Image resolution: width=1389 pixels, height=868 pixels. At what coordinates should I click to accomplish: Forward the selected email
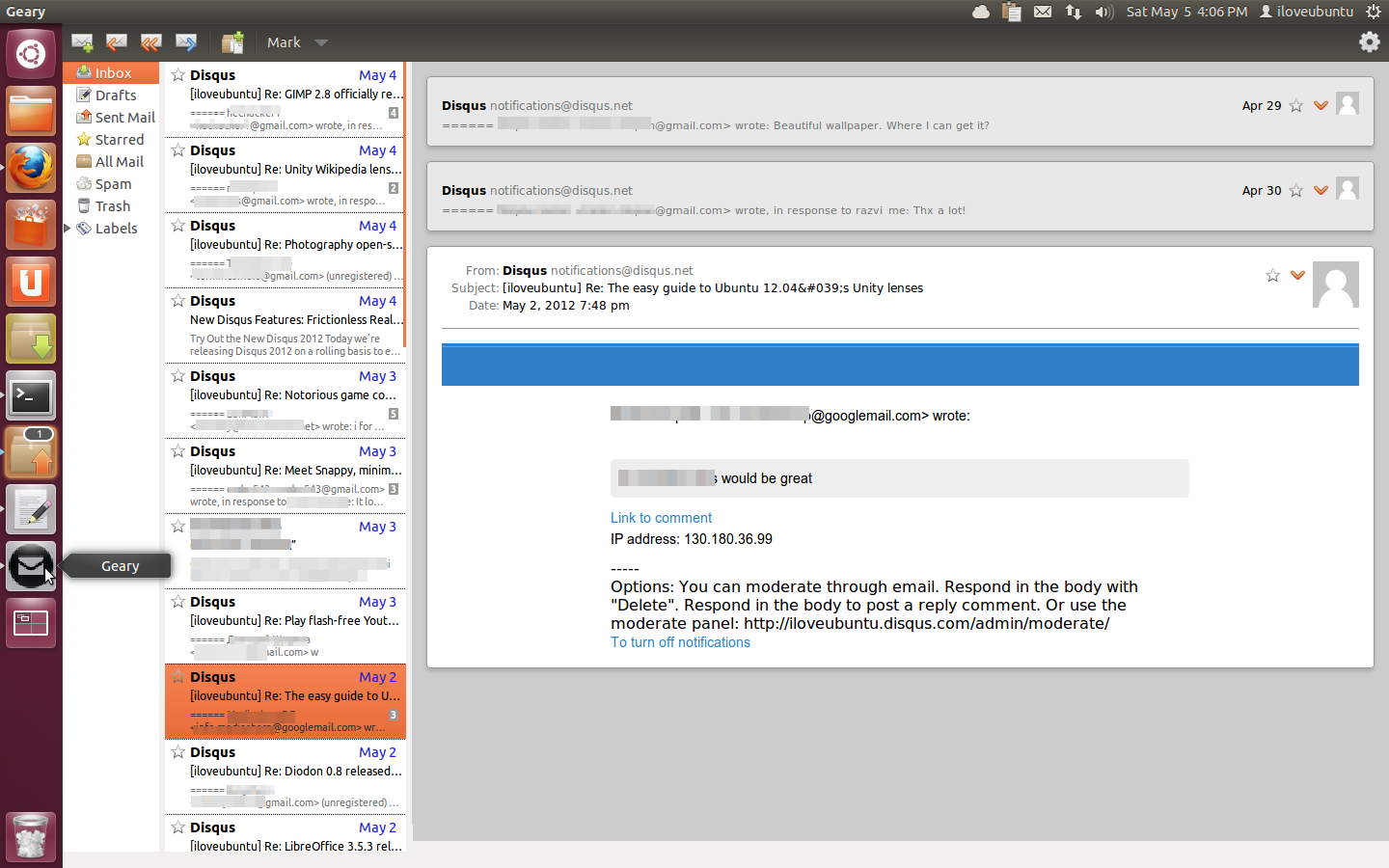click(185, 42)
